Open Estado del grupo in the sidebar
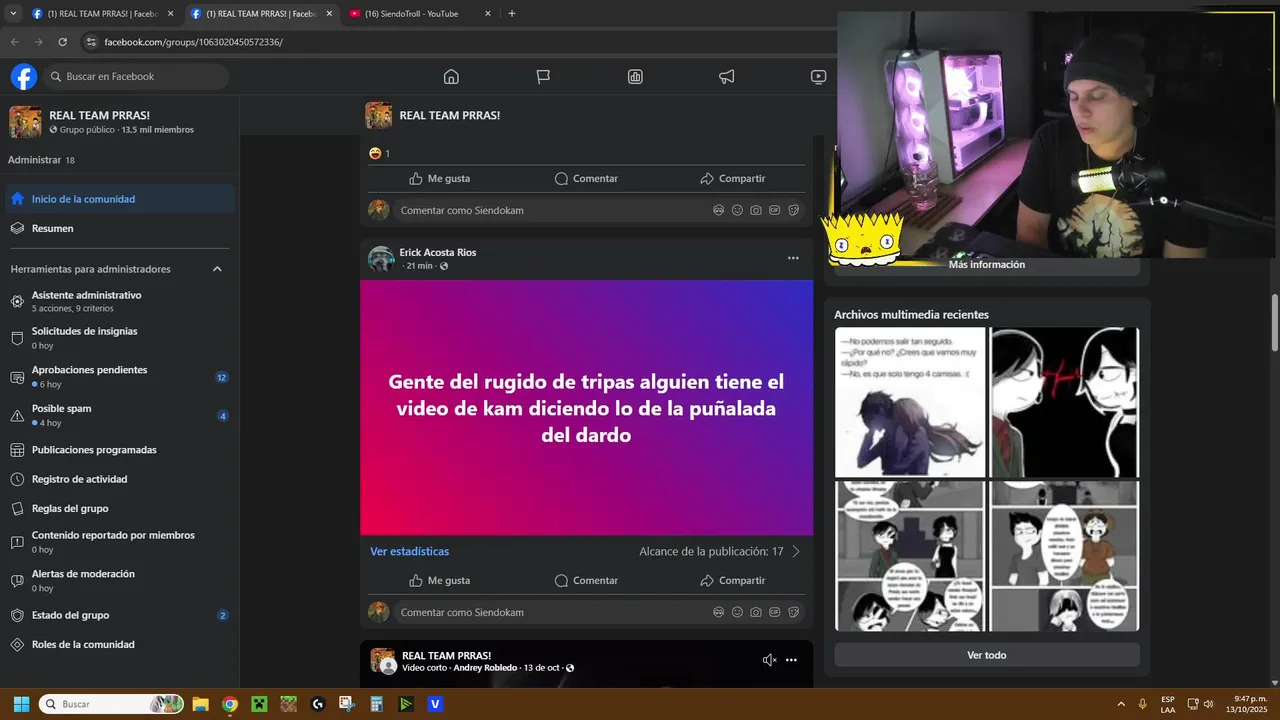The width and height of the screenshot is (1280, 720). (x=120, y=615)
